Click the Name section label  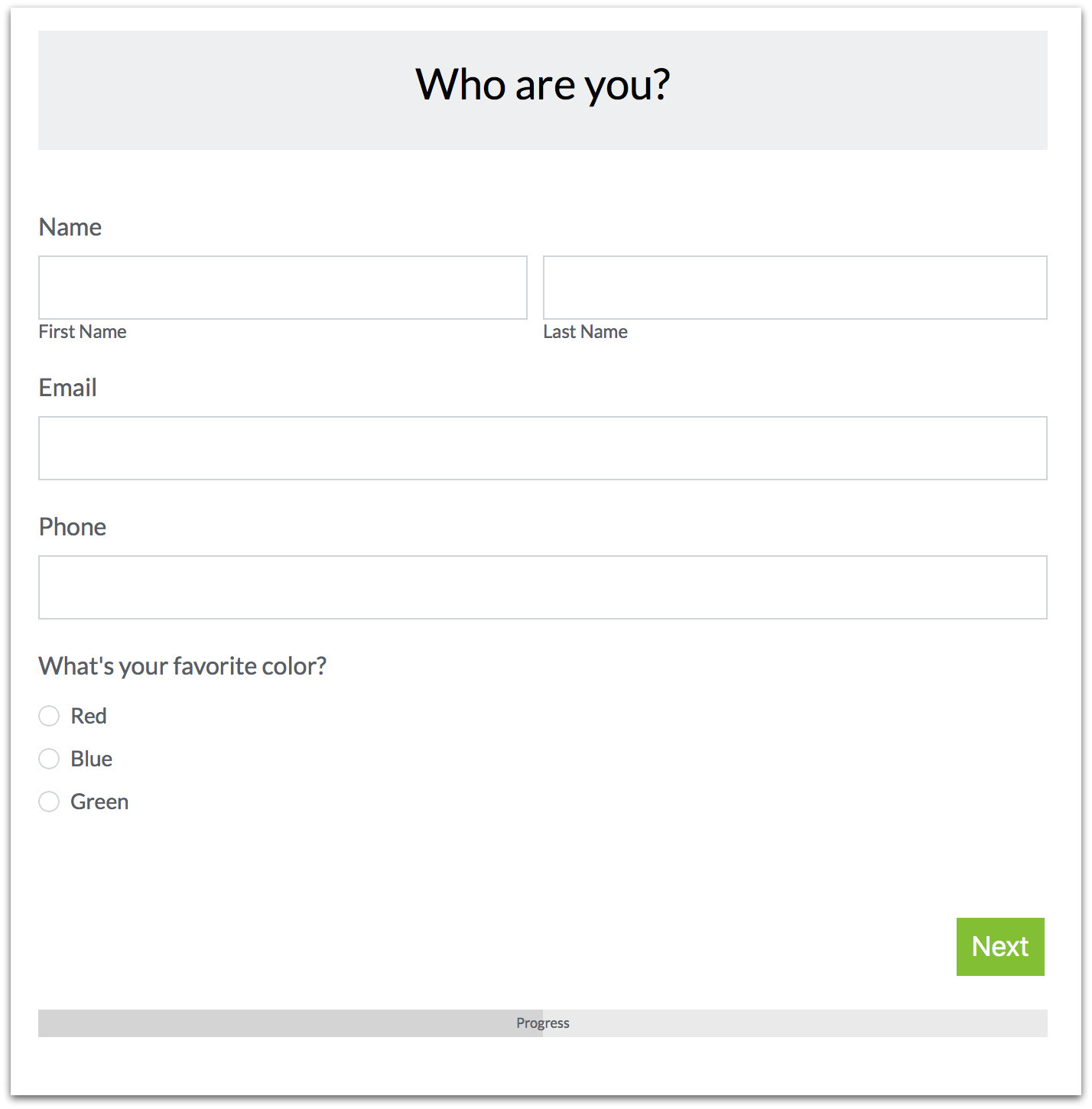[x=70, y=227]
